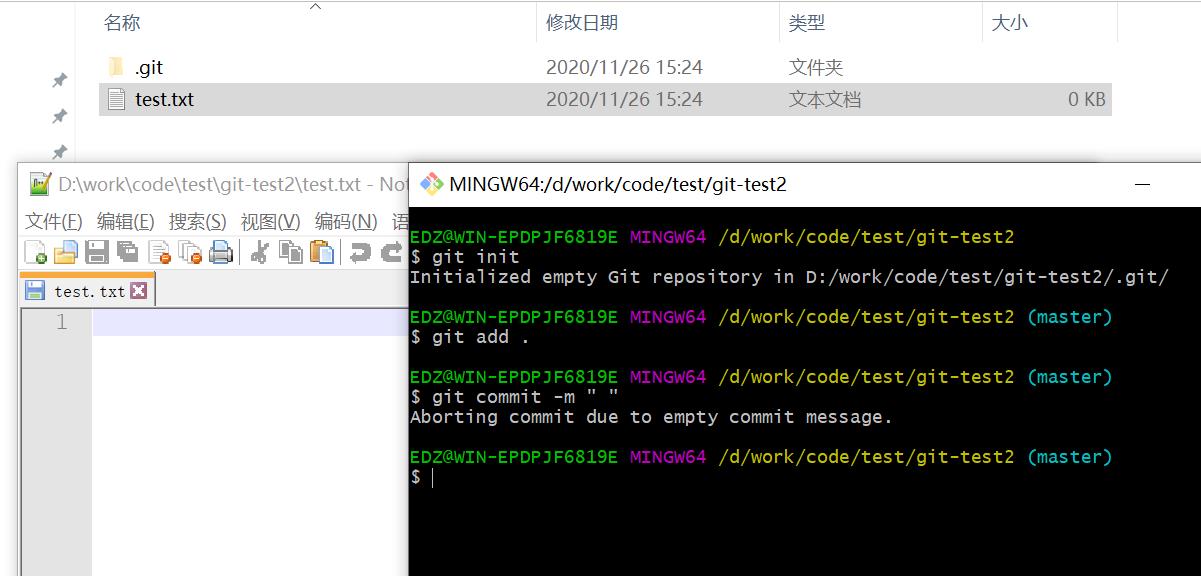Click the middle pin icon in Explorer sidebar
The image size is (1201, 576).
(59, 116)
